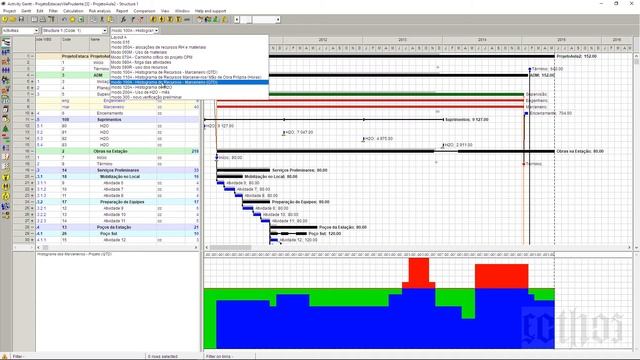This screenshot has height=360, width=640.
Task: Select modo 1104 Histograma Mão de Obra Própria (Horas)
Action: 189,77
